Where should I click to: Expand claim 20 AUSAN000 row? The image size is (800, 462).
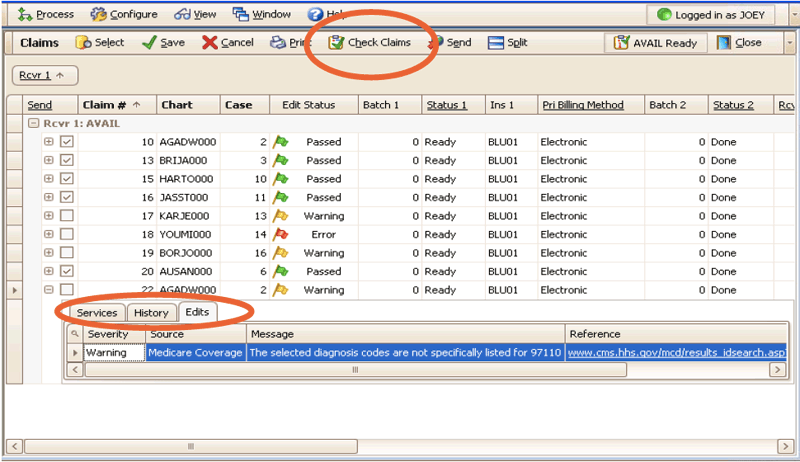tap(48, 271)
